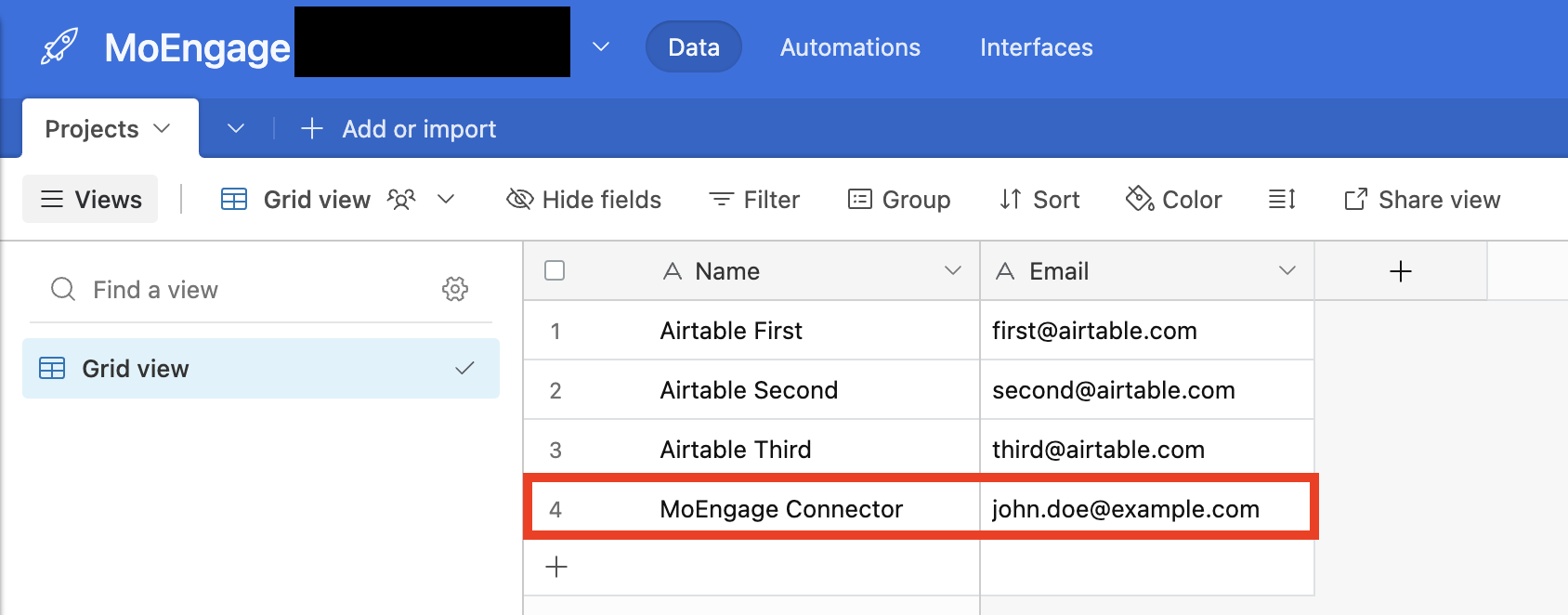This screenshot has height=615, width=1568.
Task: Click the Views hamburger menu icon
Action: [53, 199]
